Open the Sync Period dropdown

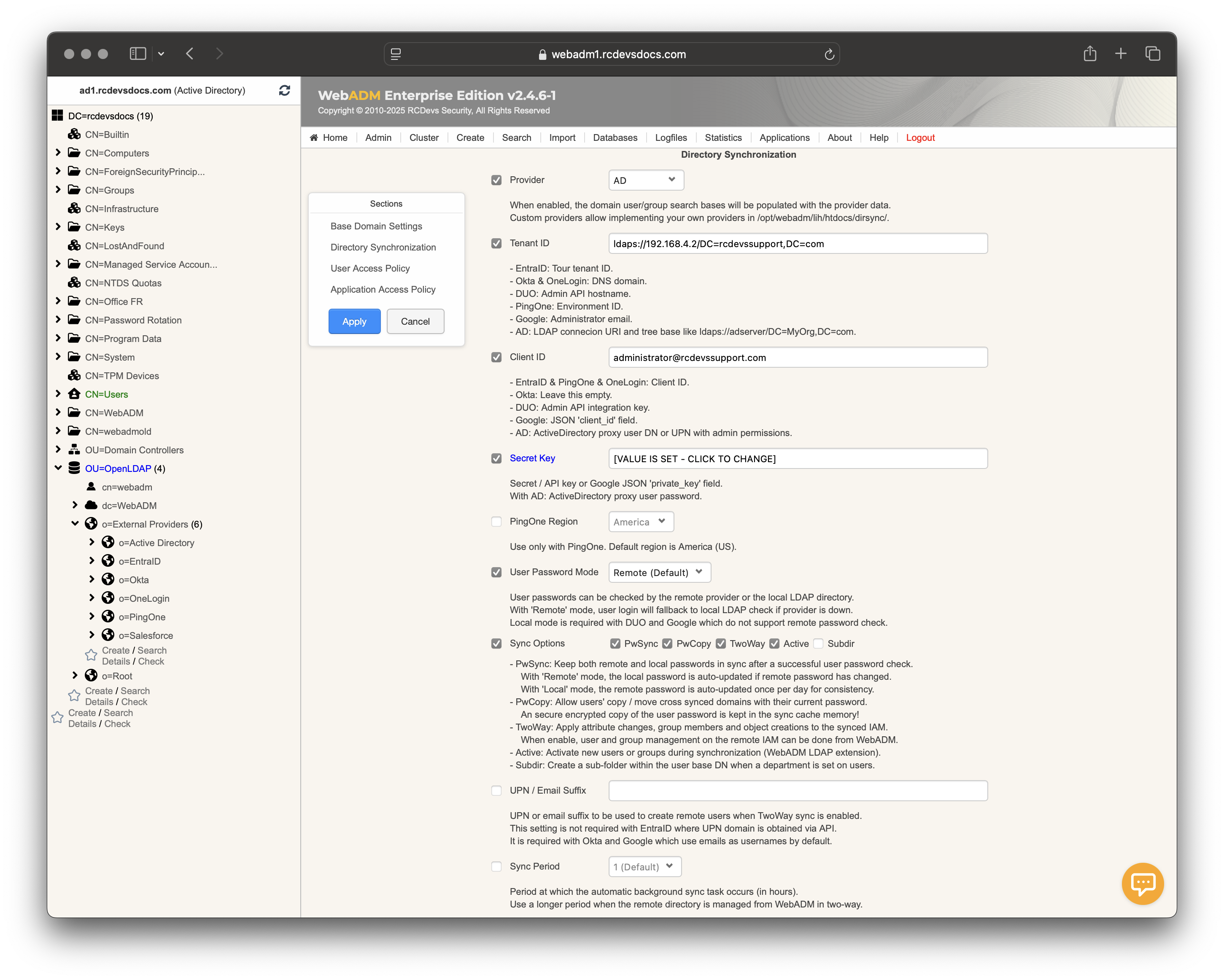pyautogui.click(x=644, y=867)
